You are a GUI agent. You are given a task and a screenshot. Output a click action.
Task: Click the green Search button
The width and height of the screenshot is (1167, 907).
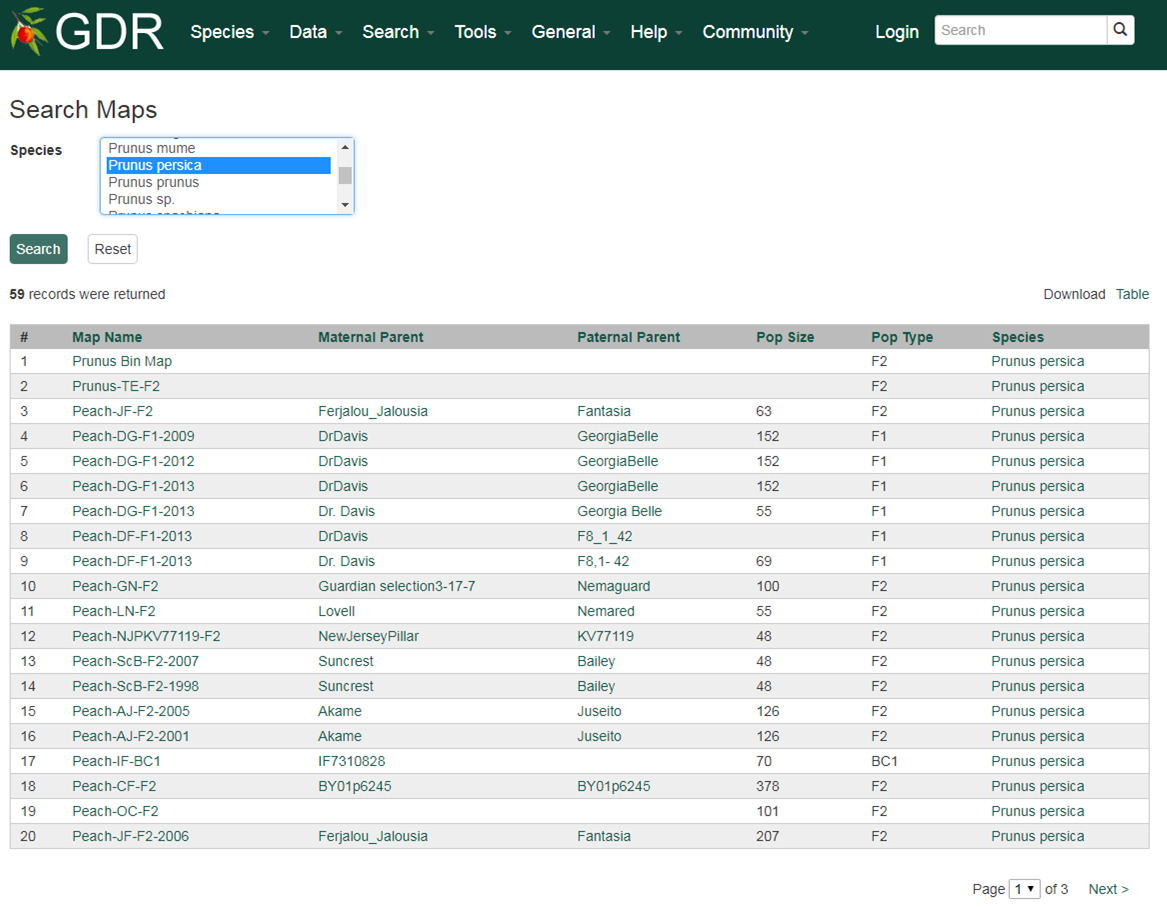point(39,249)
